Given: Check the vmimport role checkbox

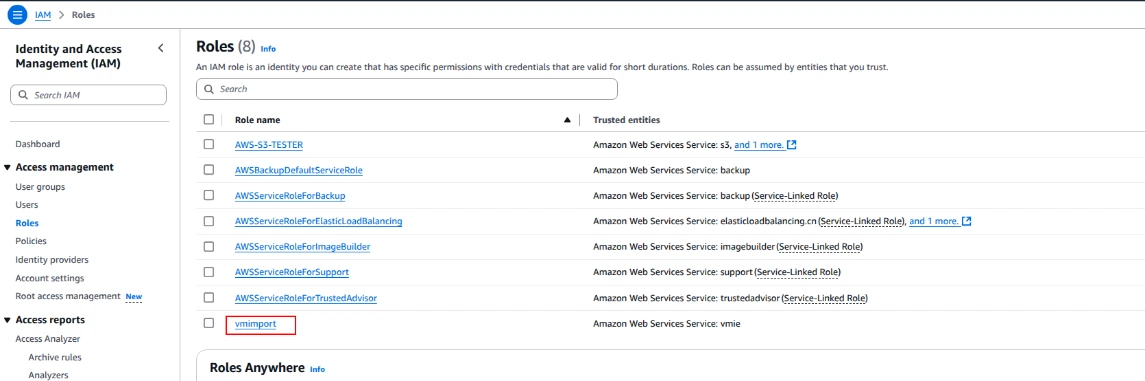Looking at the screenshot, I should [209, 323].
